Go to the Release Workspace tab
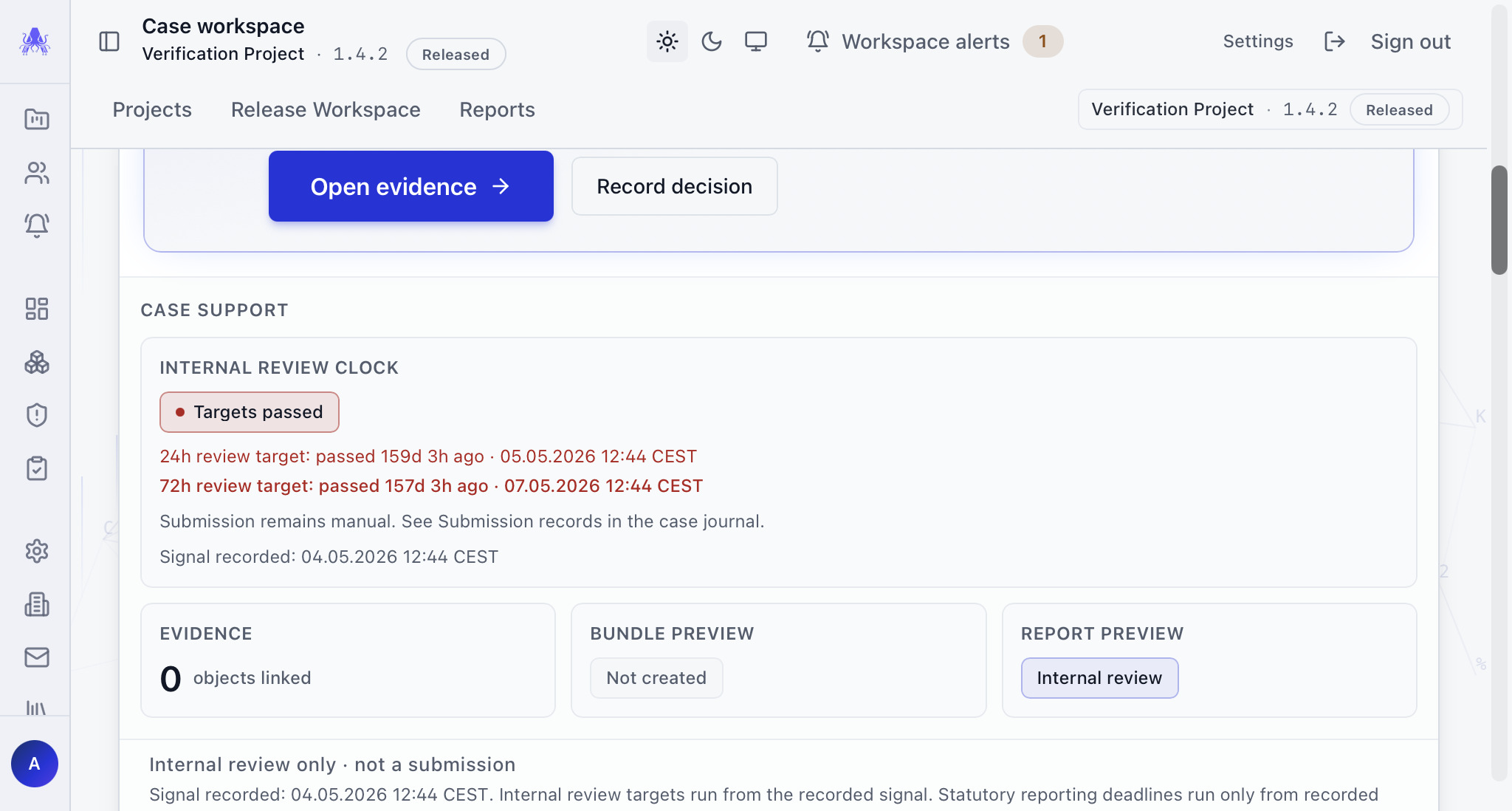 point(326,110)
